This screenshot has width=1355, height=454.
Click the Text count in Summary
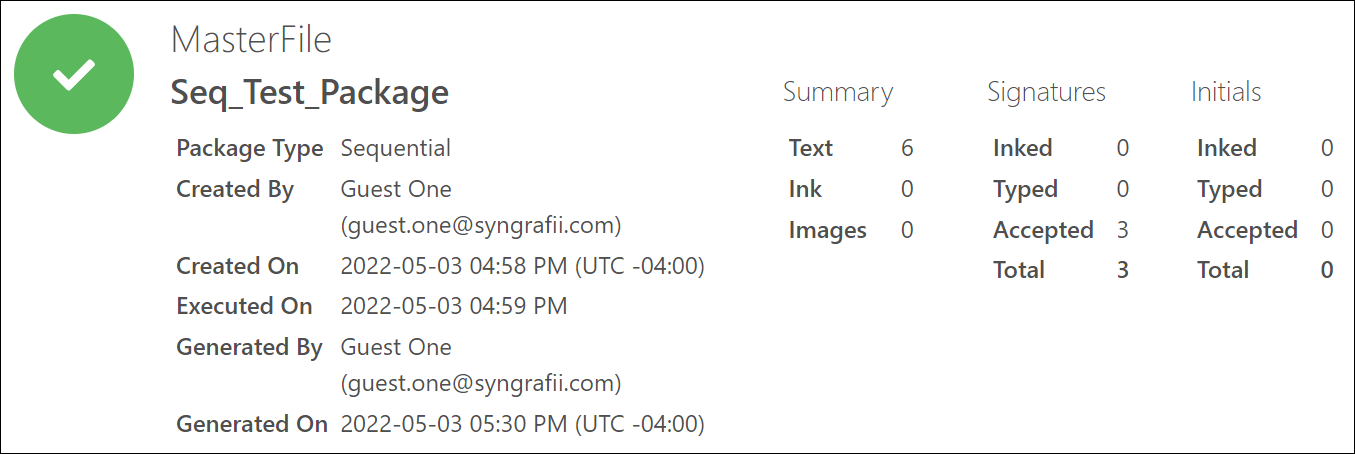click(x=907, y=148)
